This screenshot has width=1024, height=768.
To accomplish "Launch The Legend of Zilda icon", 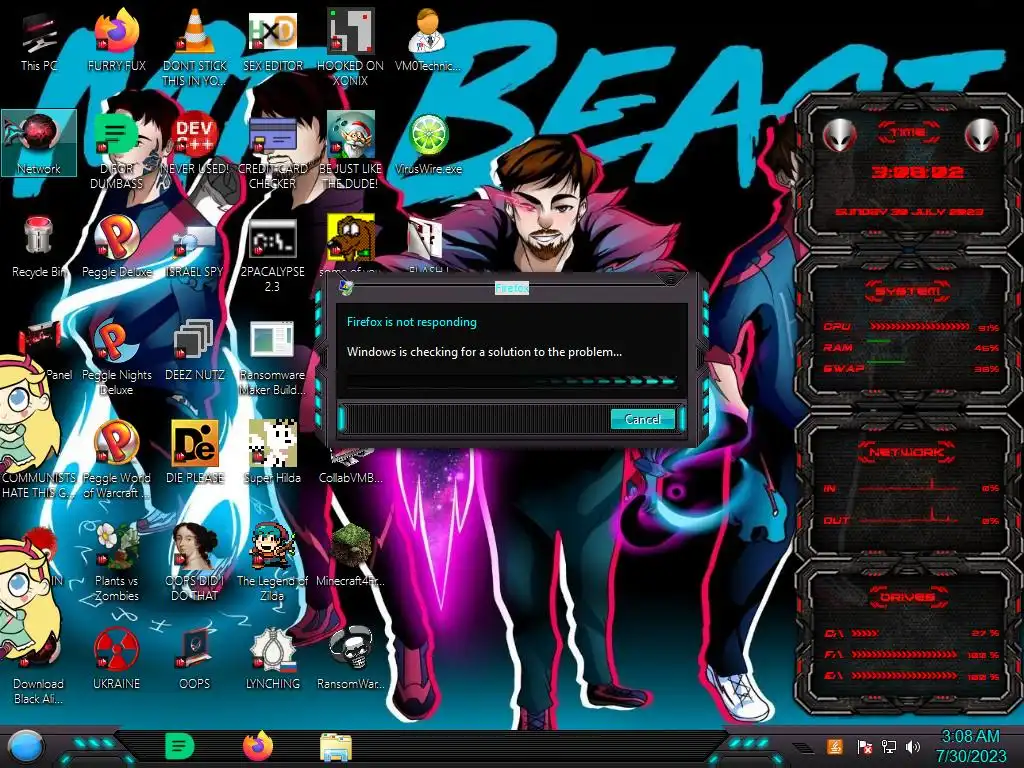I will click(x=273, y=562).
